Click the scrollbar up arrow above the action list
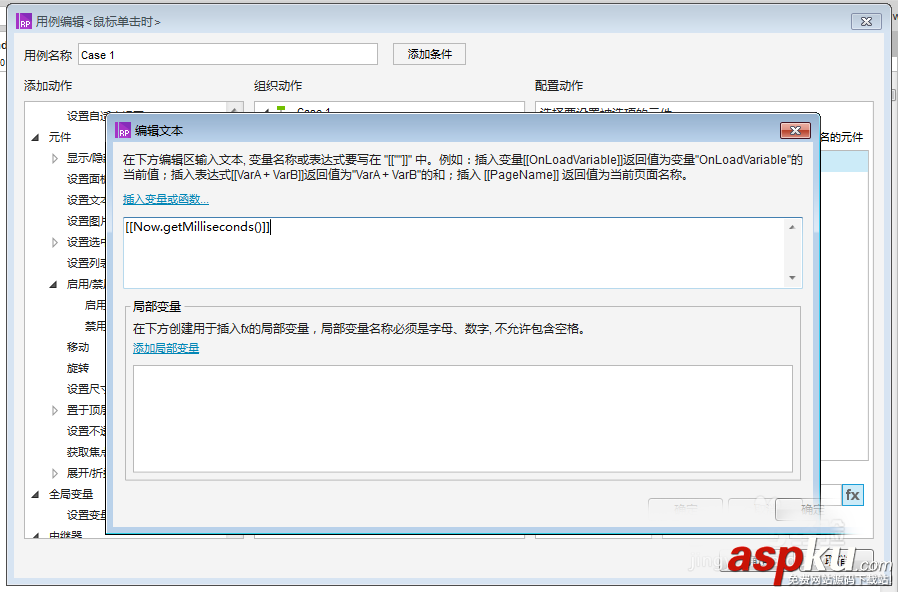898x592 pixels. [232, 107]
